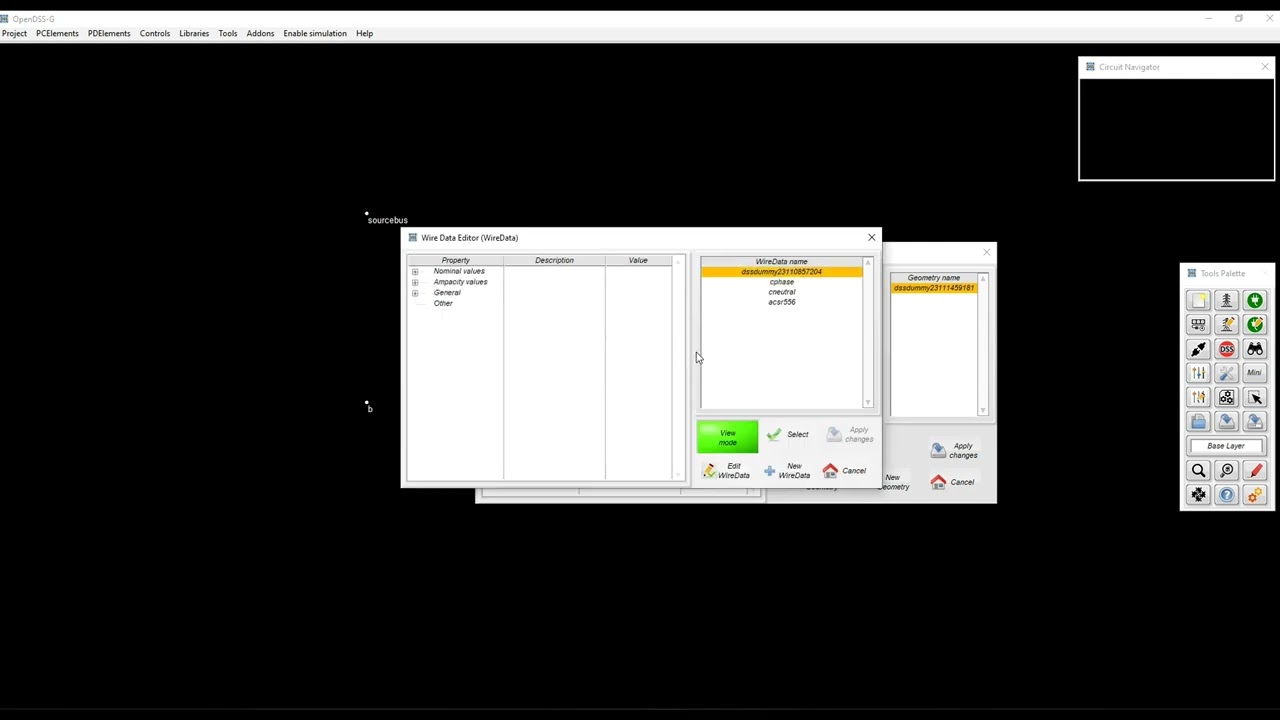Viewport: 1280px width, 720px height.
Task: Click the New WireData button
Action: pos(787,471)
